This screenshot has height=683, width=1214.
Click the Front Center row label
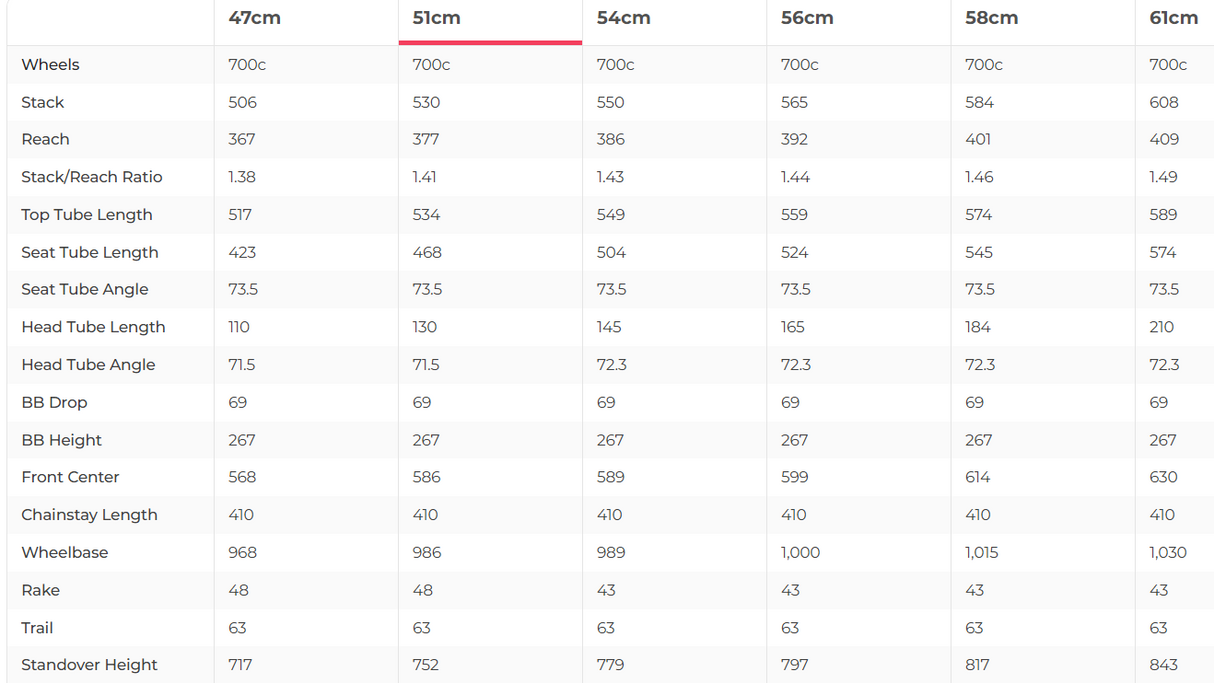tap(70, 477)
